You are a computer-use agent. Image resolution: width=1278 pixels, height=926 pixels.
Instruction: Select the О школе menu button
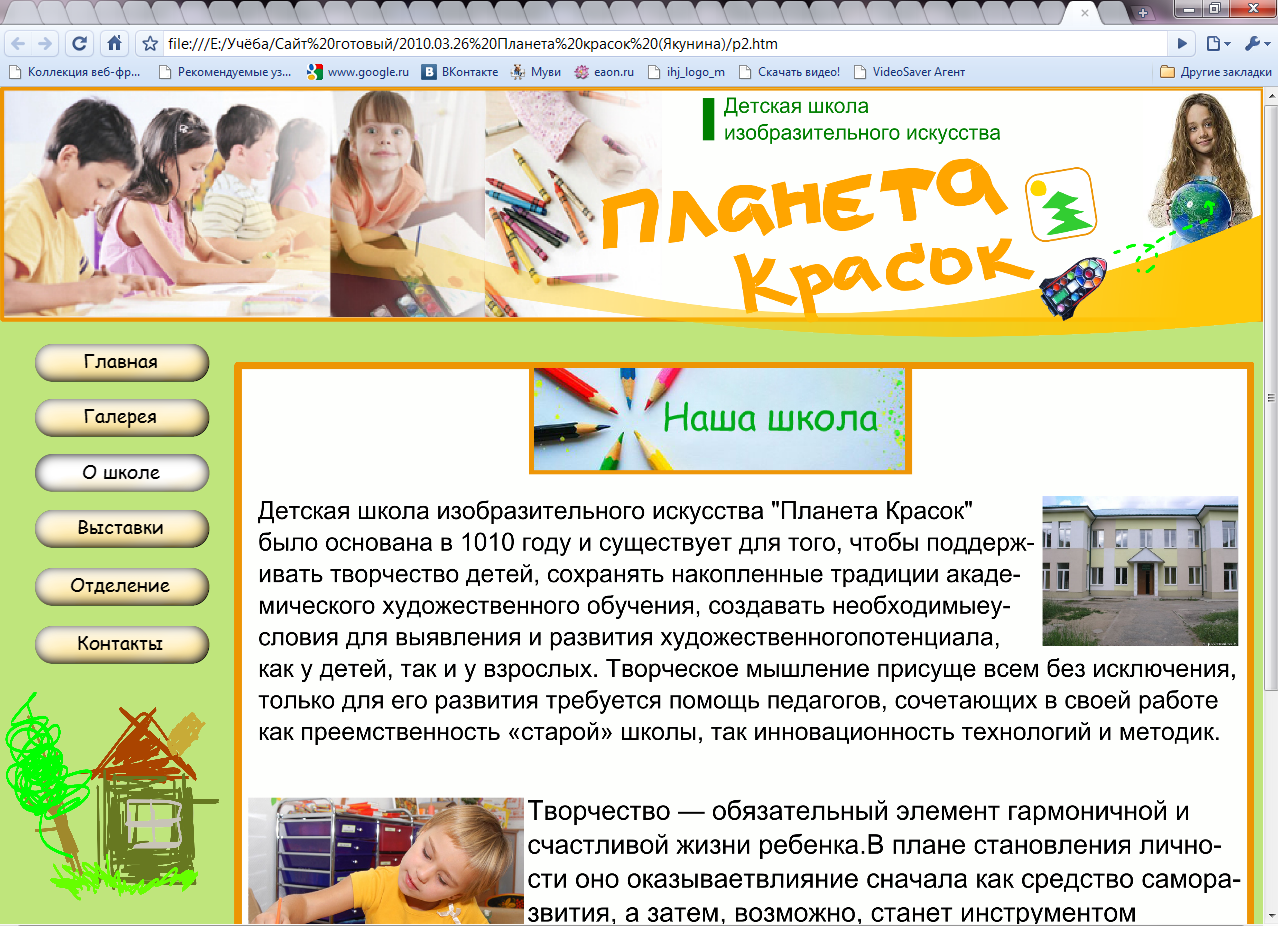(x=121, y=472)
